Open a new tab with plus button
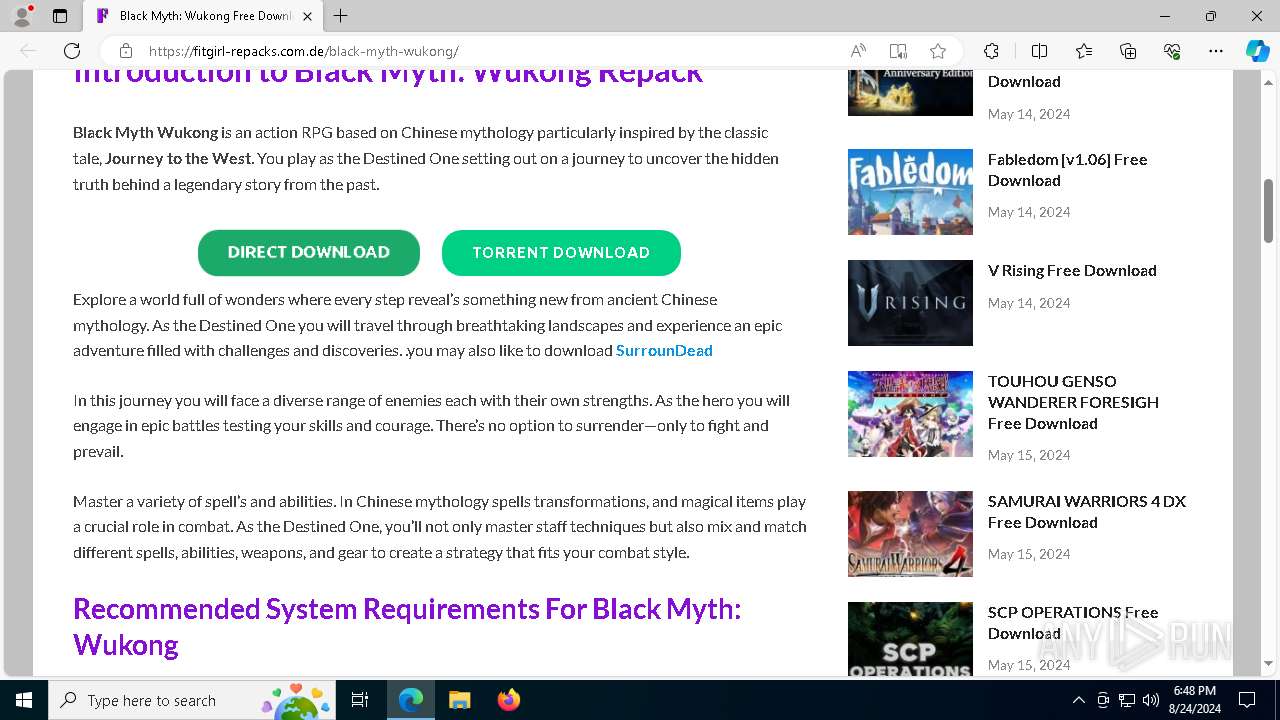The width and height of the screenshot is (1280, 720). pyautogui.click(x=341, y=16)
